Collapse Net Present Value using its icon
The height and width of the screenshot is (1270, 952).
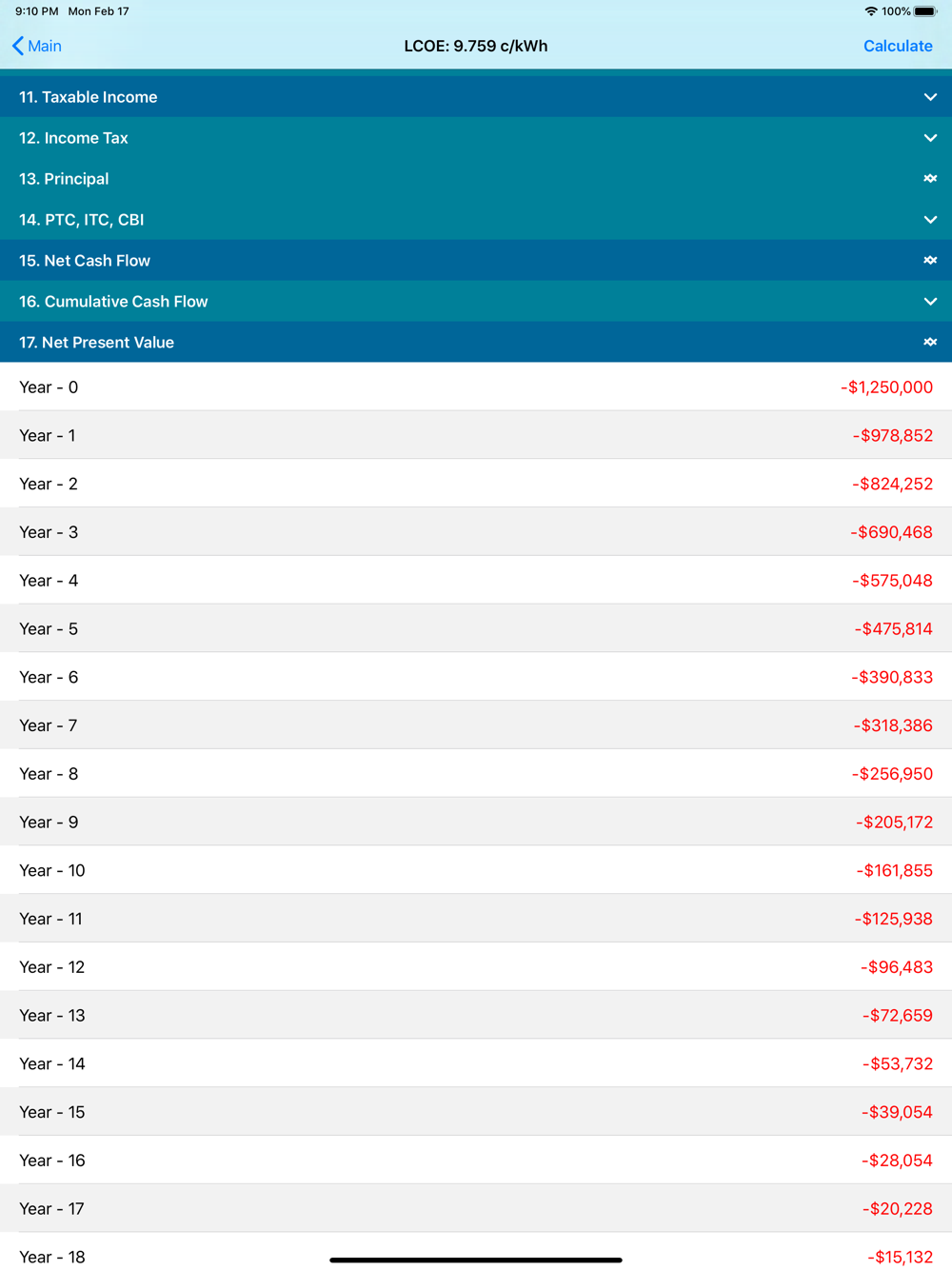tap(930, 343)
